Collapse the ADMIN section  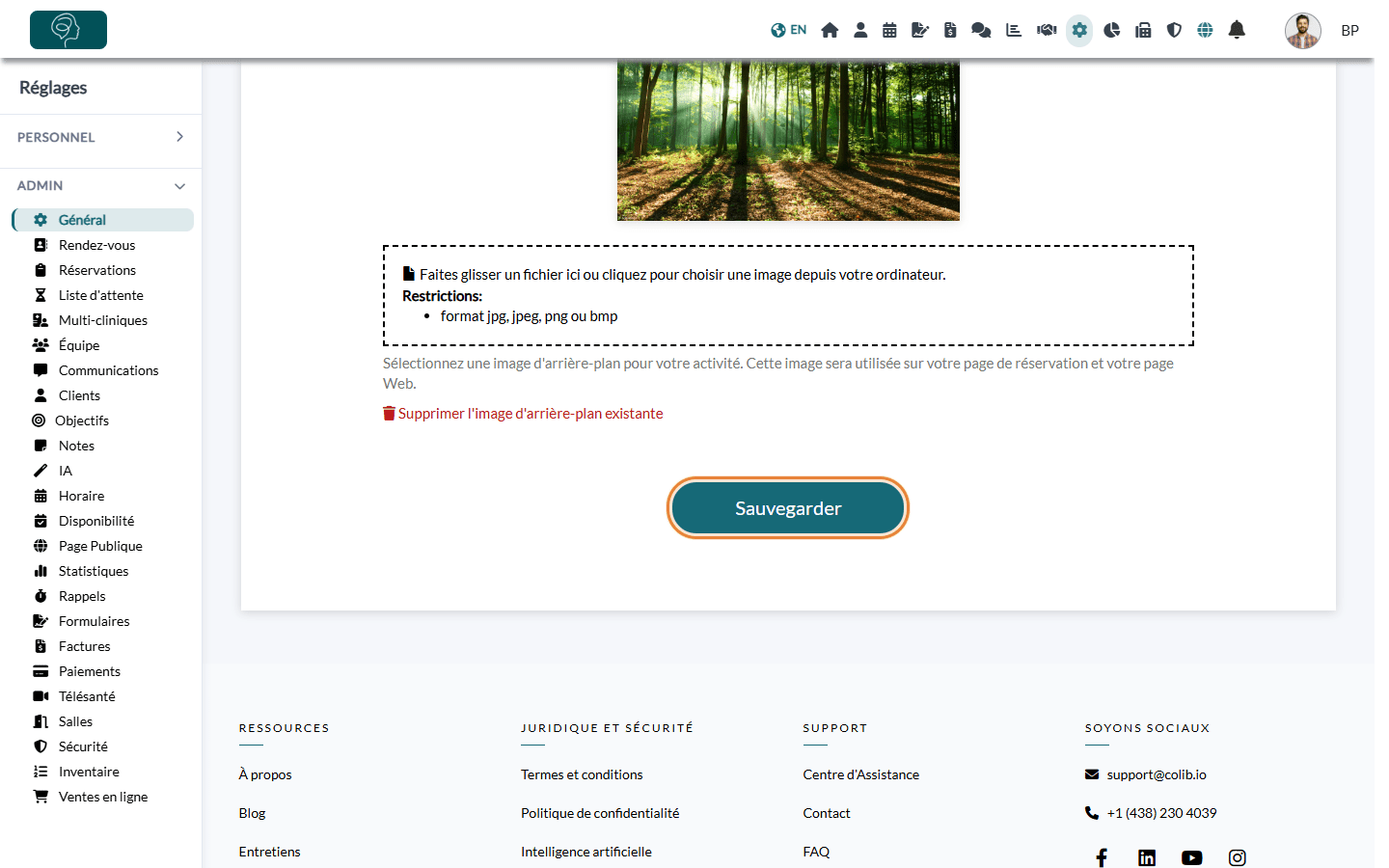(x=100, y=185)
